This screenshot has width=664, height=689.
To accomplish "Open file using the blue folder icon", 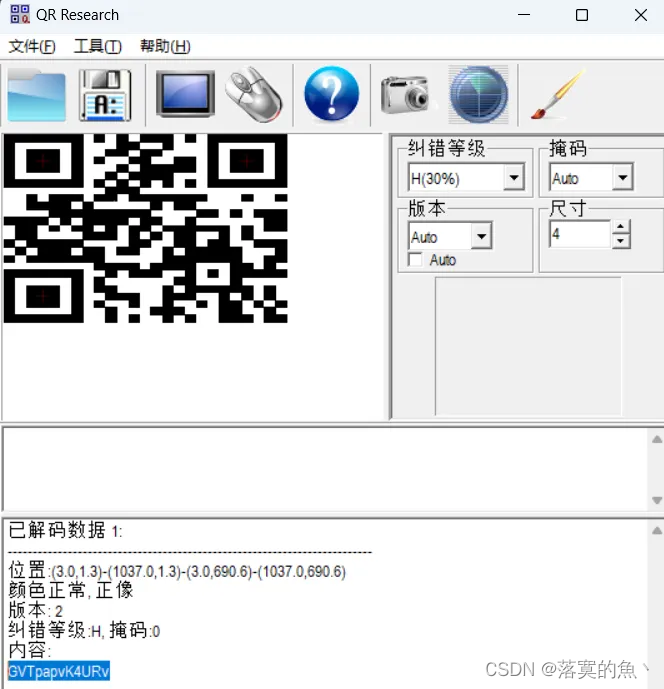I will pos(36,95).
